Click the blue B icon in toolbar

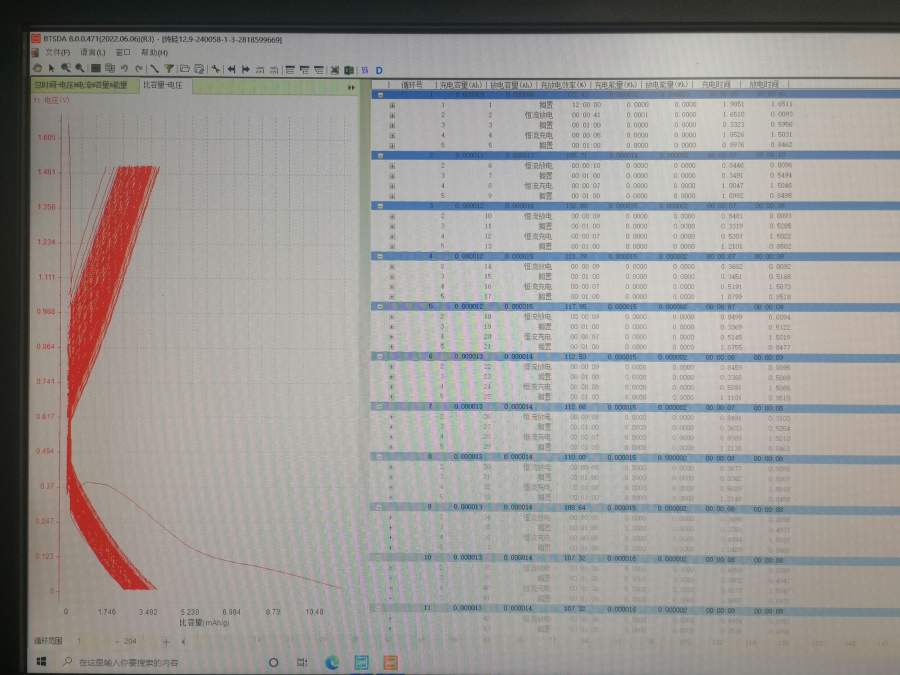pyautogui.click(x=365, y=70)
